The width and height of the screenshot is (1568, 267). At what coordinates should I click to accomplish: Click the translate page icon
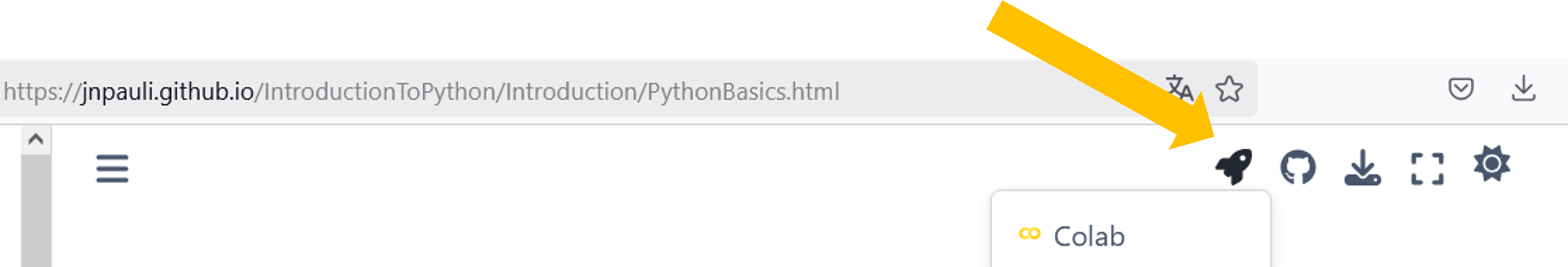pyautogui.click(x=1179, y=89)
